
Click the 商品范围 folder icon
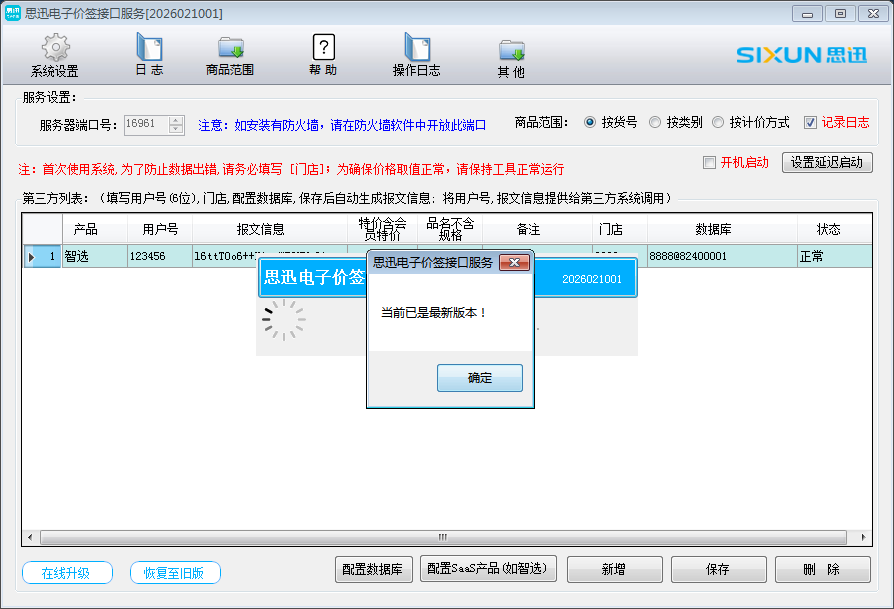point(231,48)
